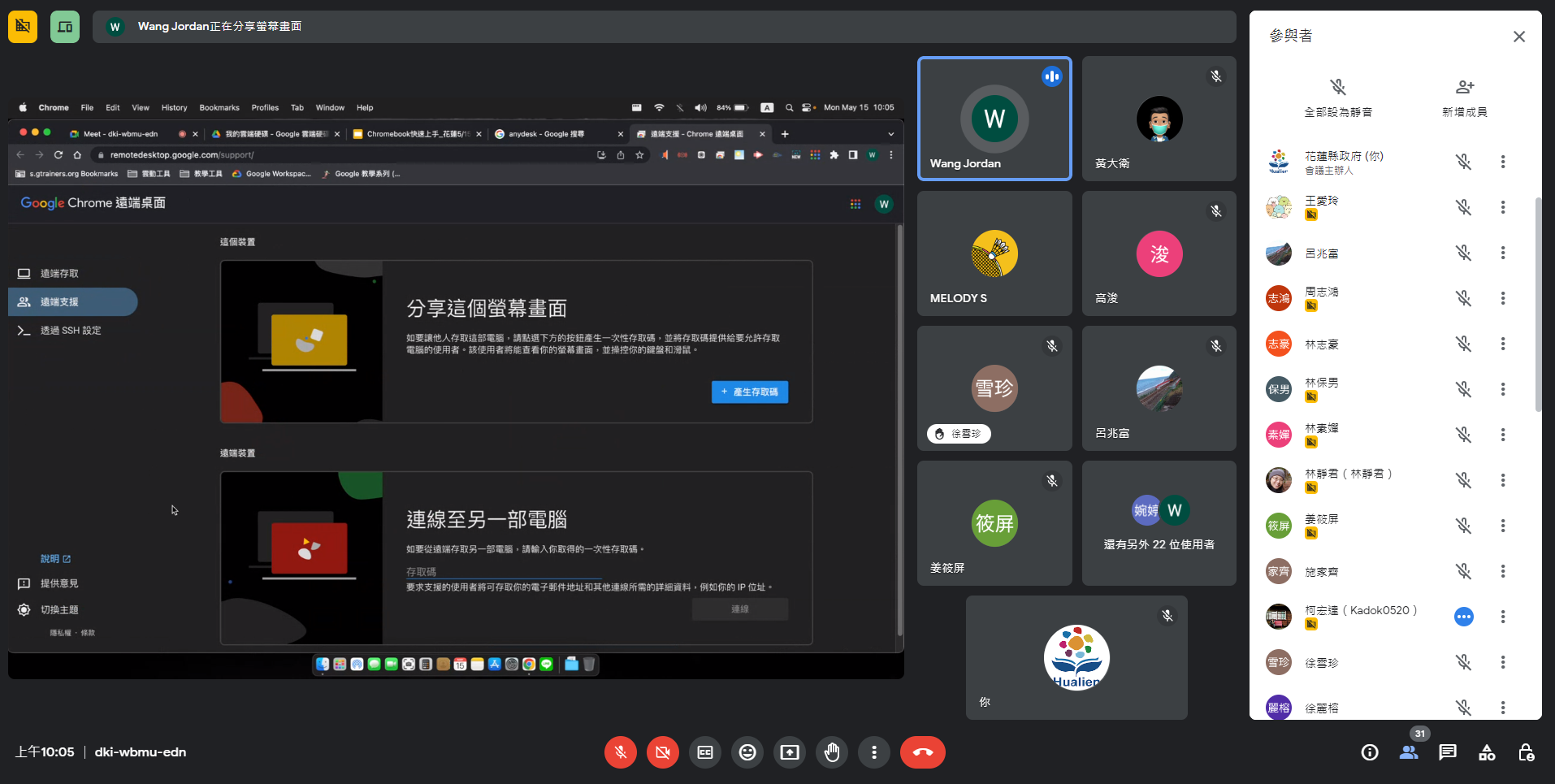Hang up the call

coord(922,752)
